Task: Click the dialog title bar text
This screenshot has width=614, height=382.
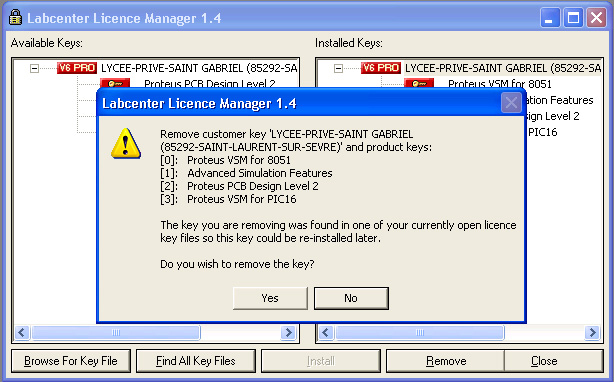Action: (199, 103)
